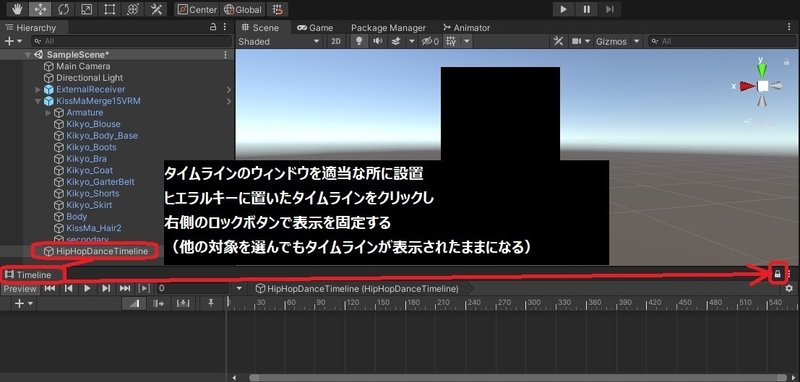Toggle hidden objects visibility counter
800x382 pixels.
(430, 41)
